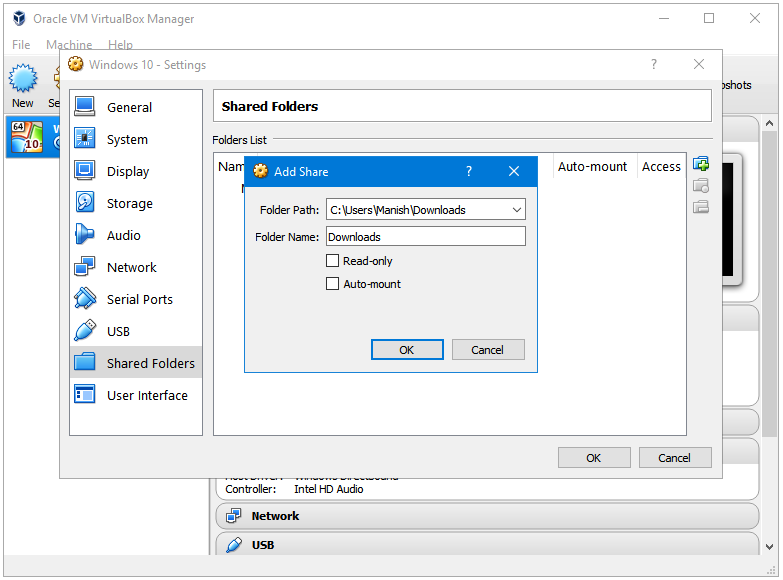Viewport: 783px width, 580px height.
Task: Click the add shared folder icon
Action: tap(701, 164)
